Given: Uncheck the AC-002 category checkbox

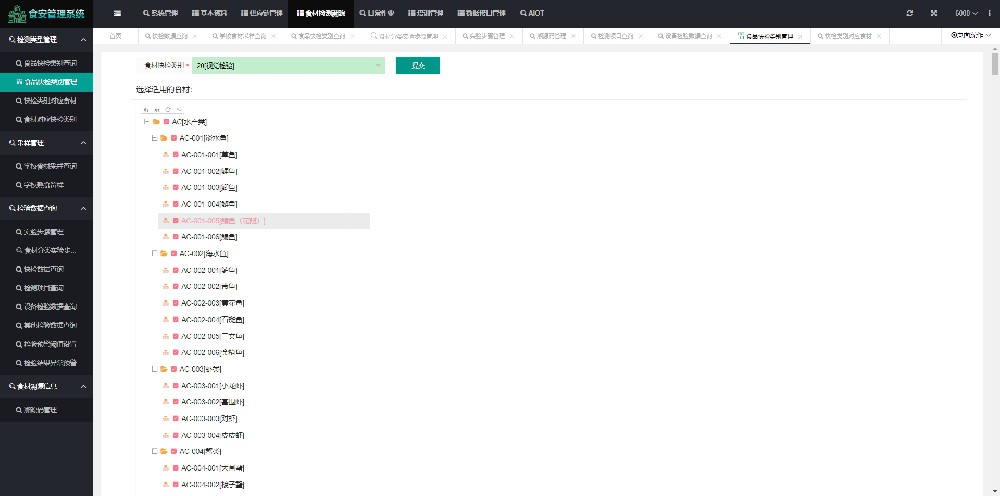Looking at the screenshot, I should (173, 254).
